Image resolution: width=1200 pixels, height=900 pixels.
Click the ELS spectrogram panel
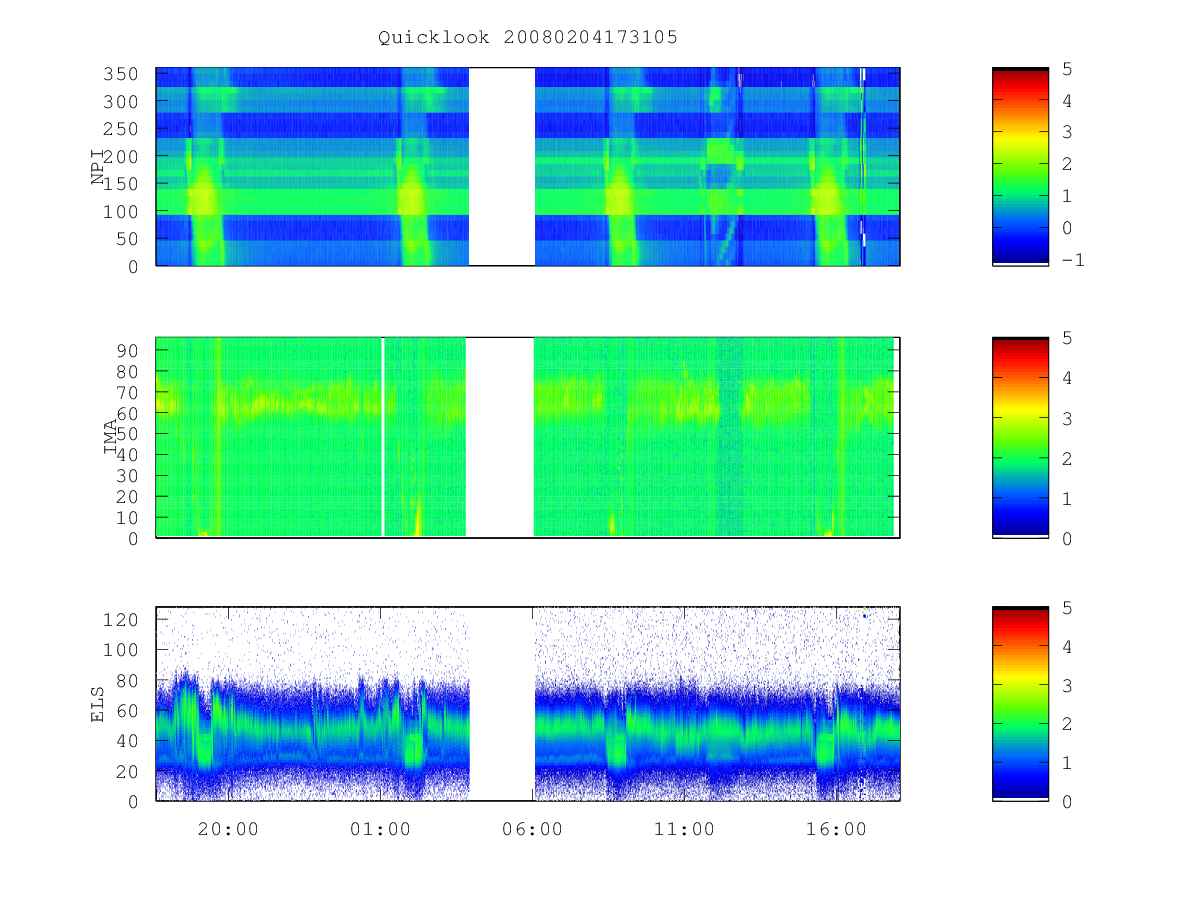(x=528, y=704)
